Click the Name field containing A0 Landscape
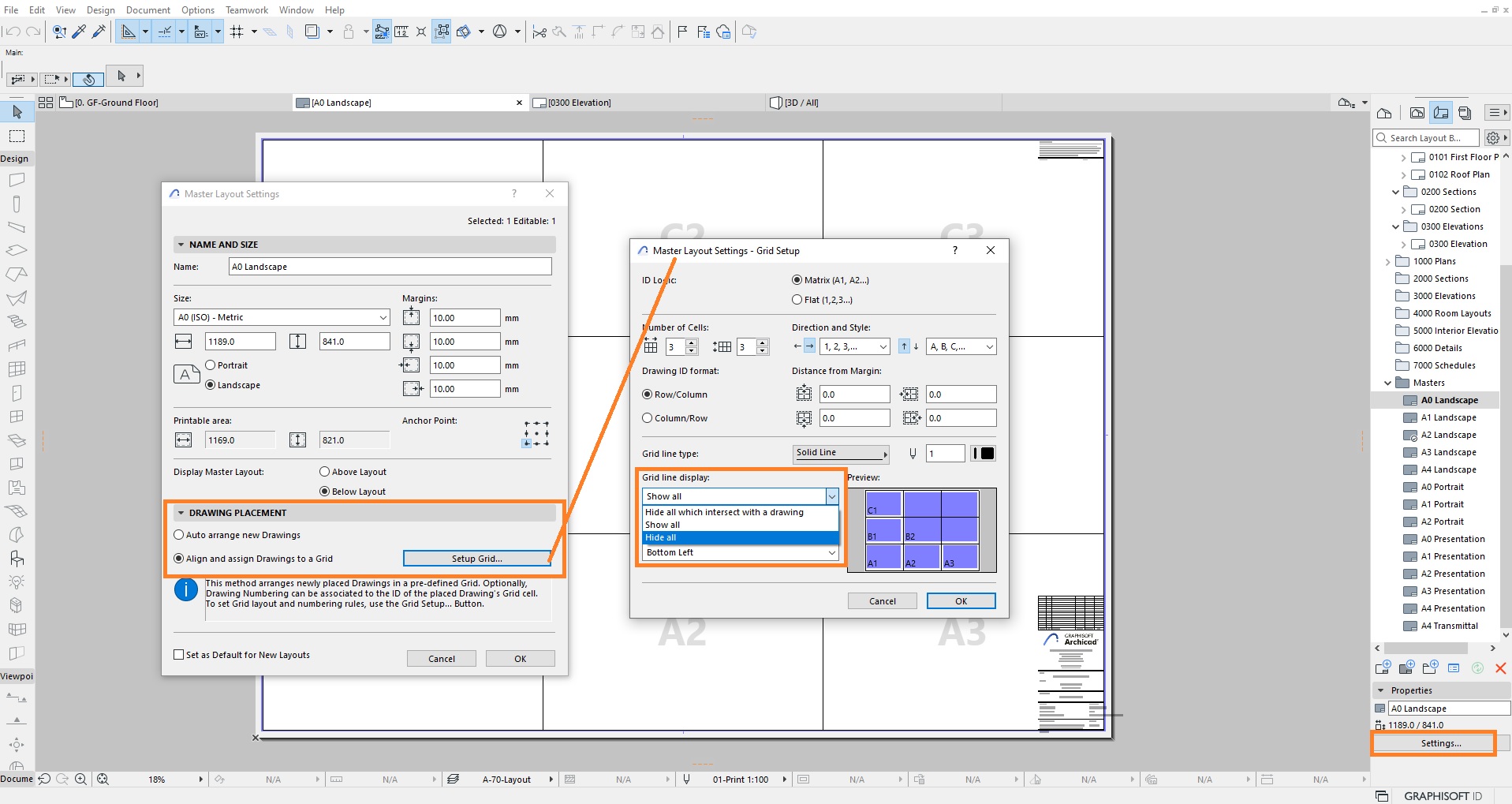This screenshot has width=1512, height=804. coord(390,267)
